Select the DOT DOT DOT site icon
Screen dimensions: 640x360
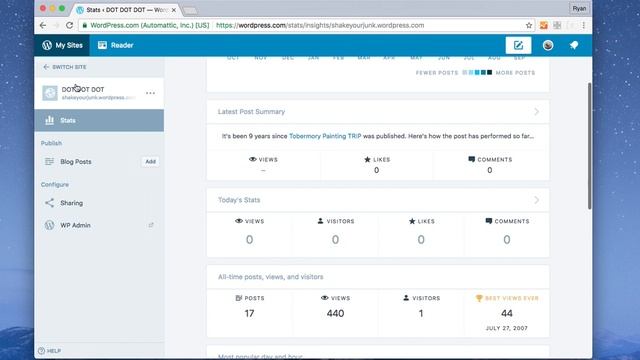50,93
